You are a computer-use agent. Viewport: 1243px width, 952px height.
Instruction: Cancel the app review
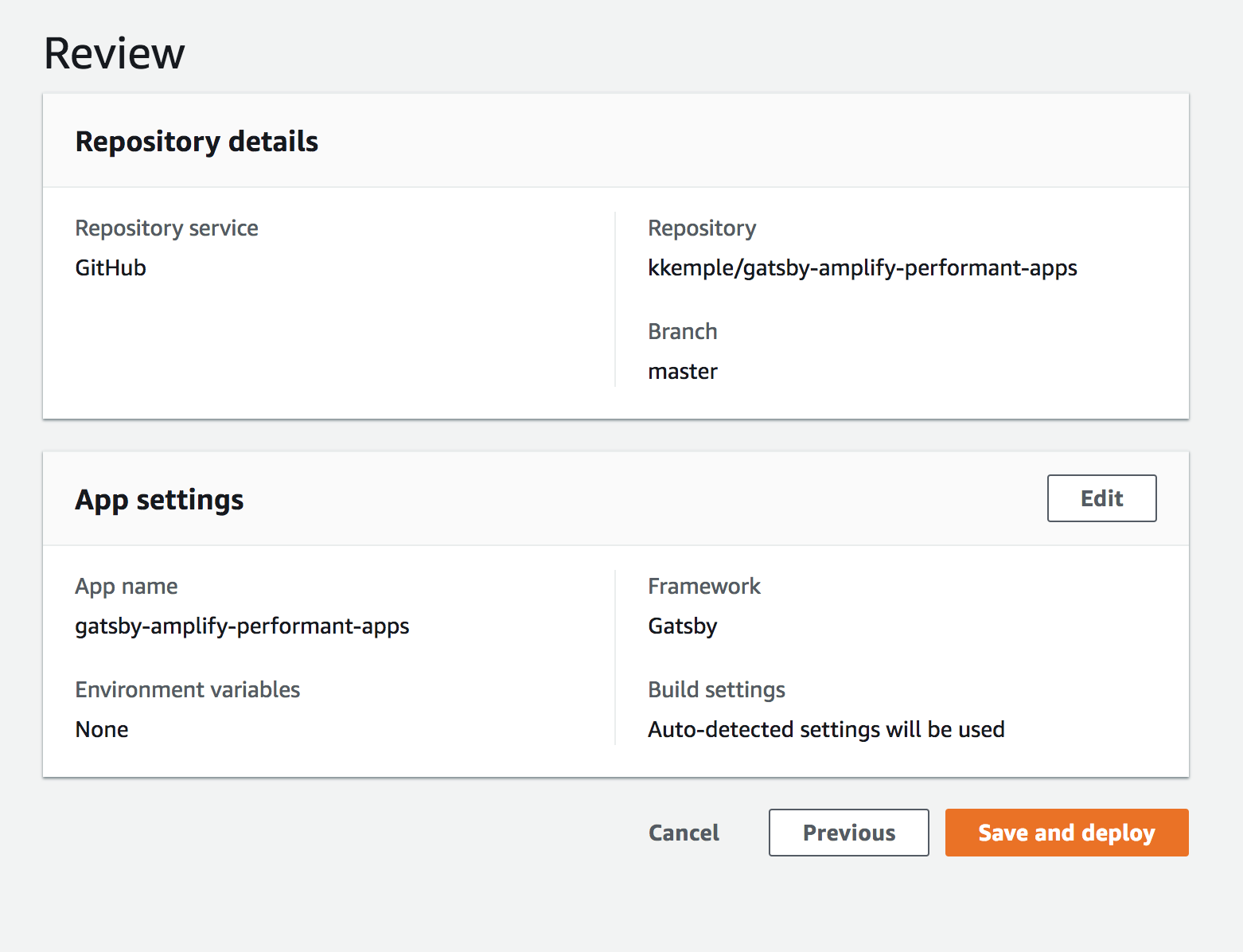[x=684, y=833]
